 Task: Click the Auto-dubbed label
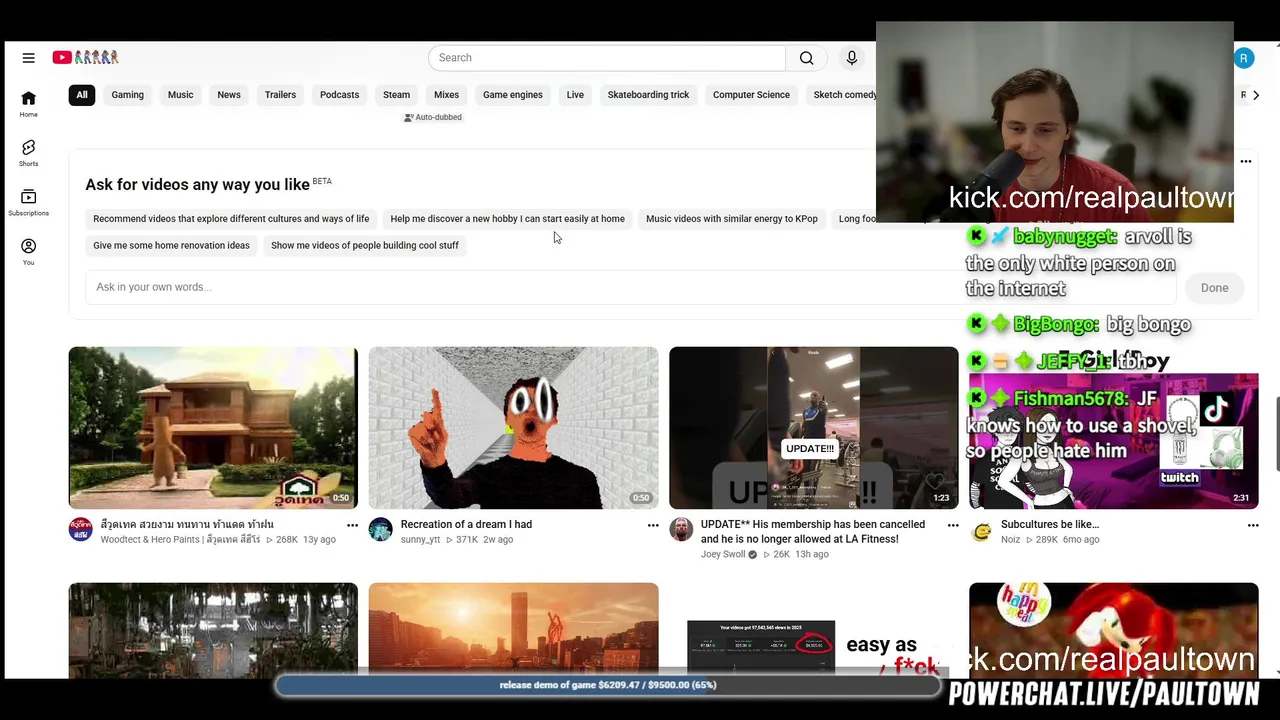(432, 118)
